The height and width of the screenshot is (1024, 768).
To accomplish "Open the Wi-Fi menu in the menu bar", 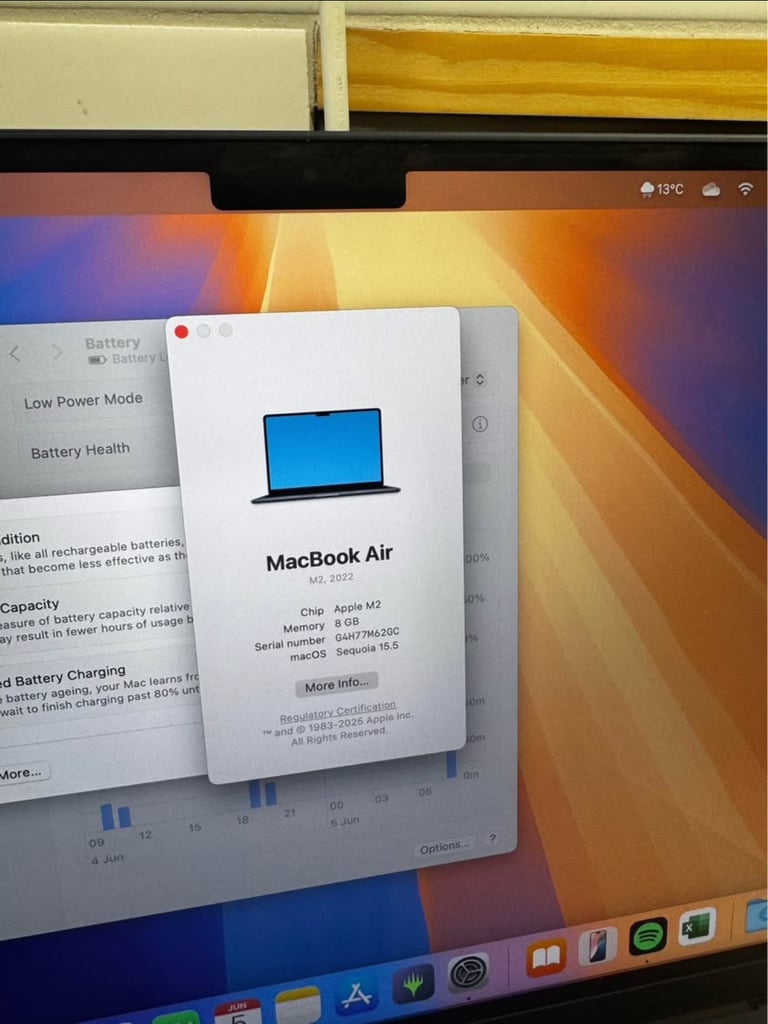I will [x=745, y=189].
